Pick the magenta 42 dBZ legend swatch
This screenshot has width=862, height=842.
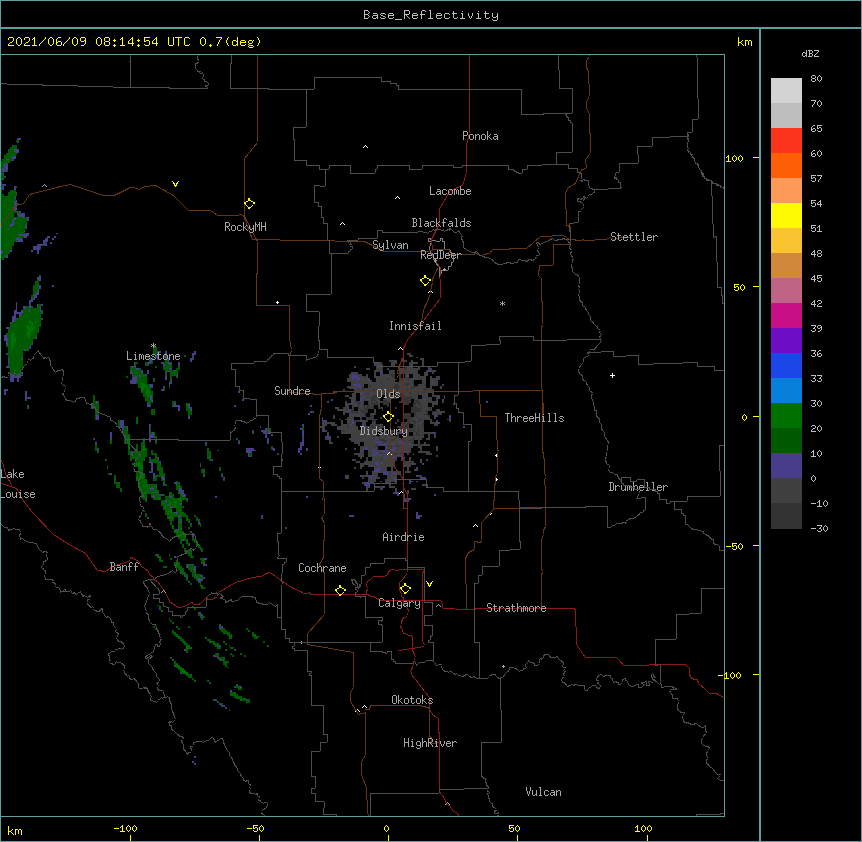click(x=786, y=315)
